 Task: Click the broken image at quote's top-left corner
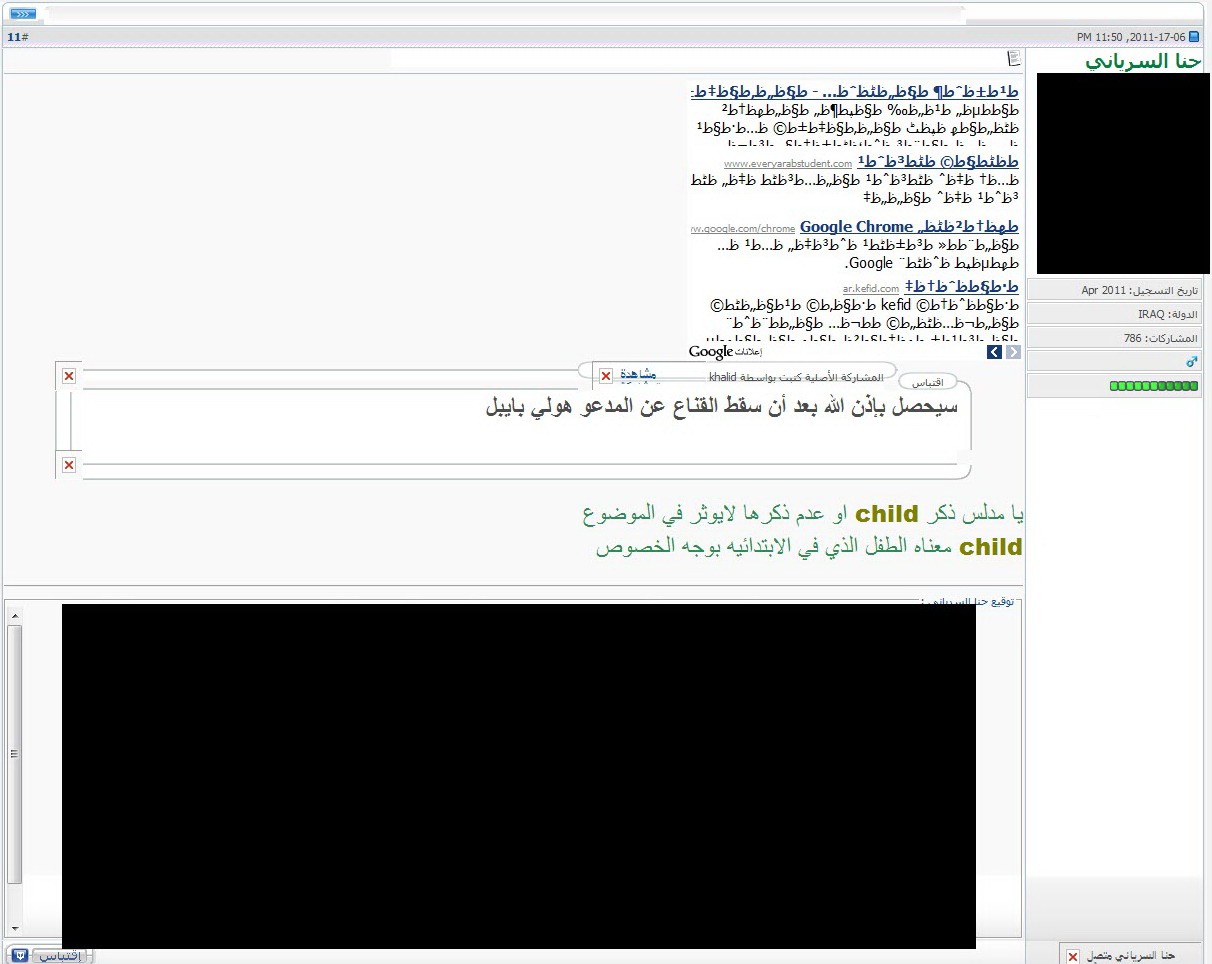click(x=69, y=376)
